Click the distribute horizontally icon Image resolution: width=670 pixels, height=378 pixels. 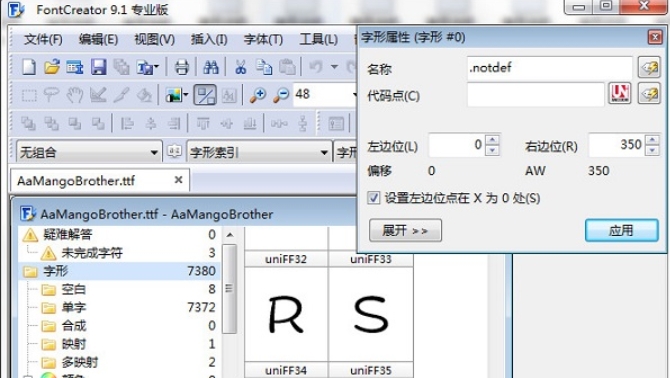coord(279,123)
